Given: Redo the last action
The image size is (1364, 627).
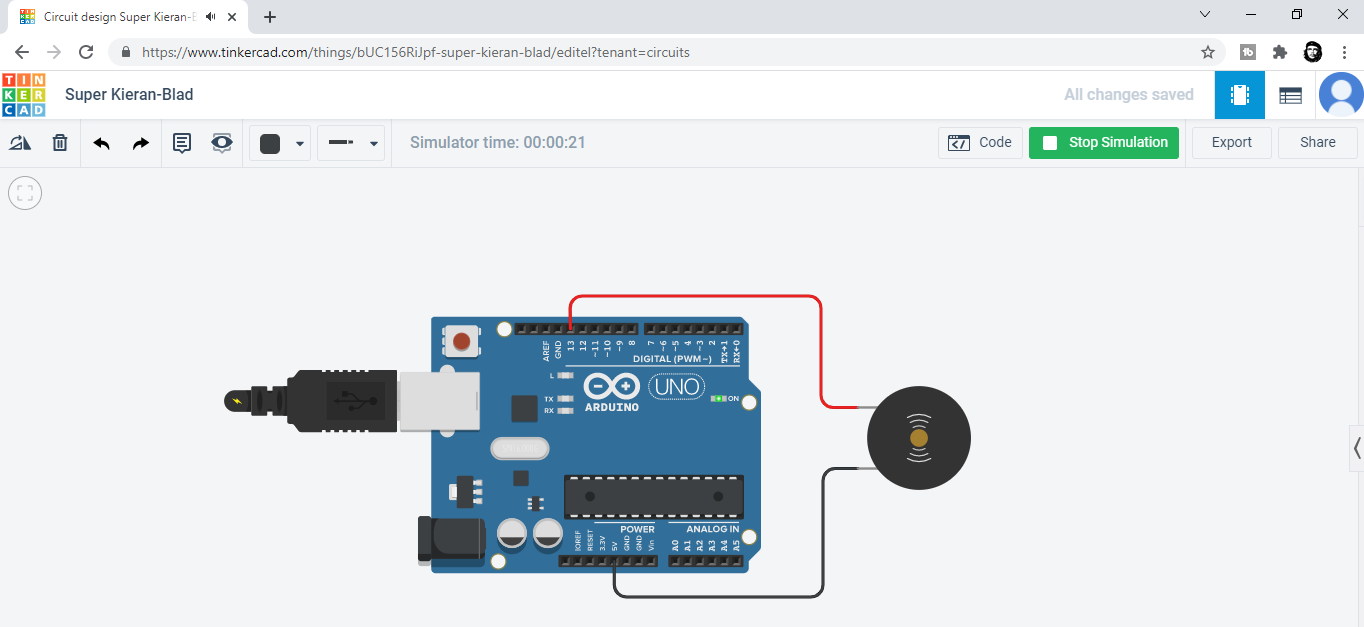Looking at the screenshot, I should pyautogui.click(x=141, y=143).
